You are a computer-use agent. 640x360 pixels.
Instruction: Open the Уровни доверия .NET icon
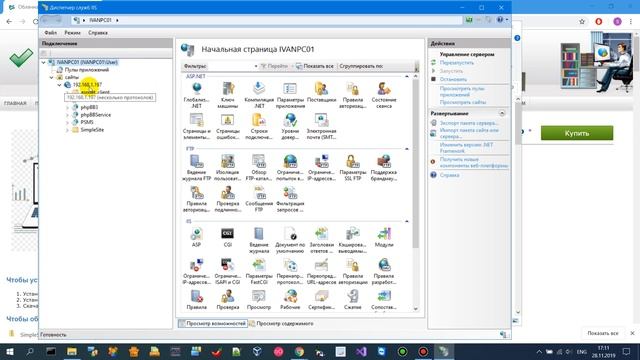[290, 127]
